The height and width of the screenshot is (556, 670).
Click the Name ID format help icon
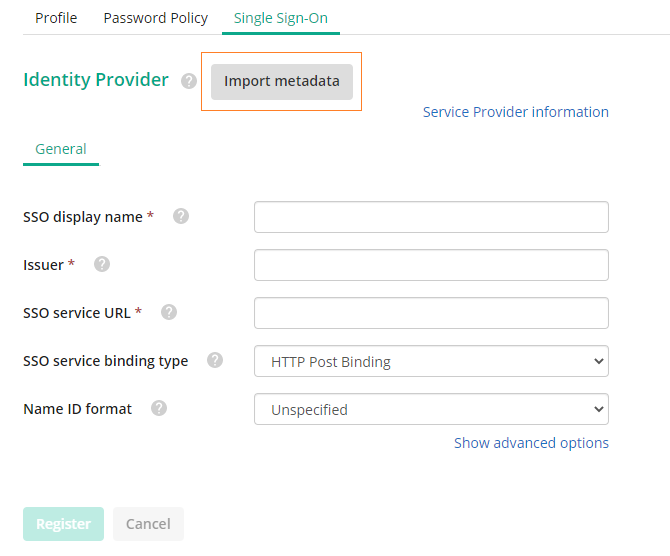(159, 408)
